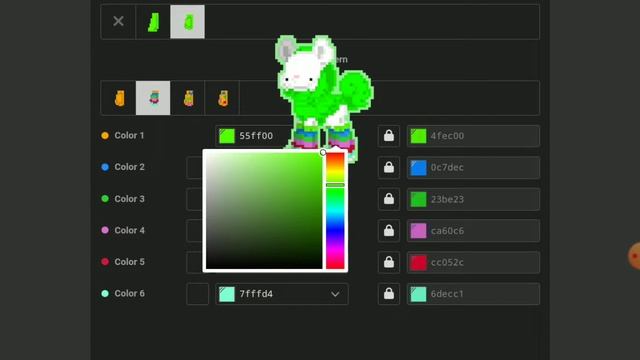Toggle lock for color 6decc1

(389, 294)
